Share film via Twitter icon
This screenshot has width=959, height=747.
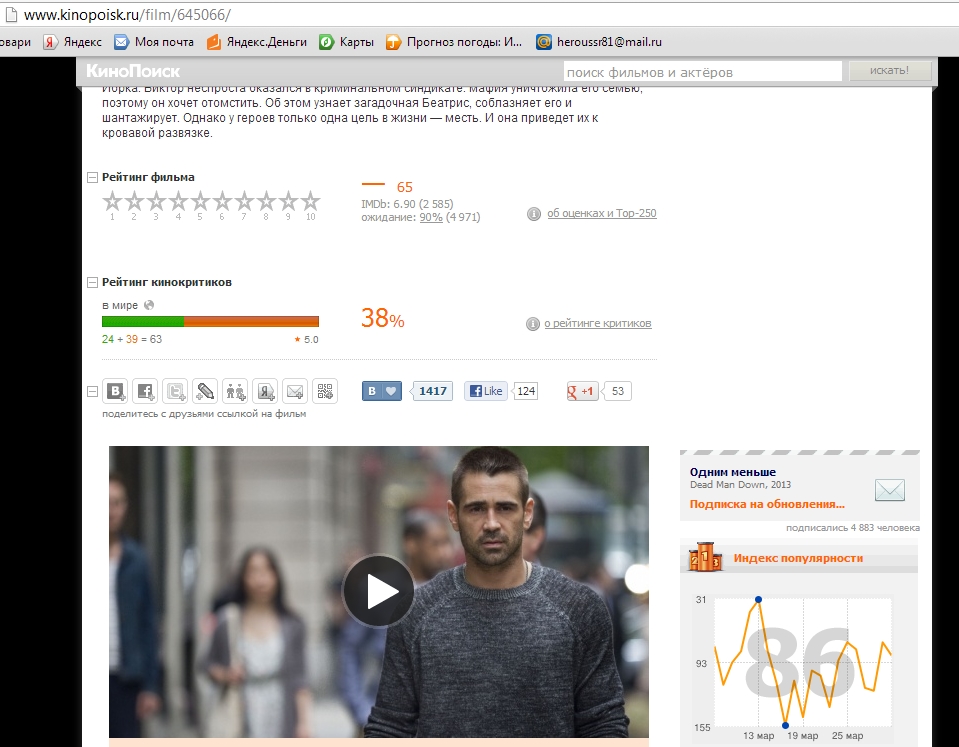click(x=176, y=391)
